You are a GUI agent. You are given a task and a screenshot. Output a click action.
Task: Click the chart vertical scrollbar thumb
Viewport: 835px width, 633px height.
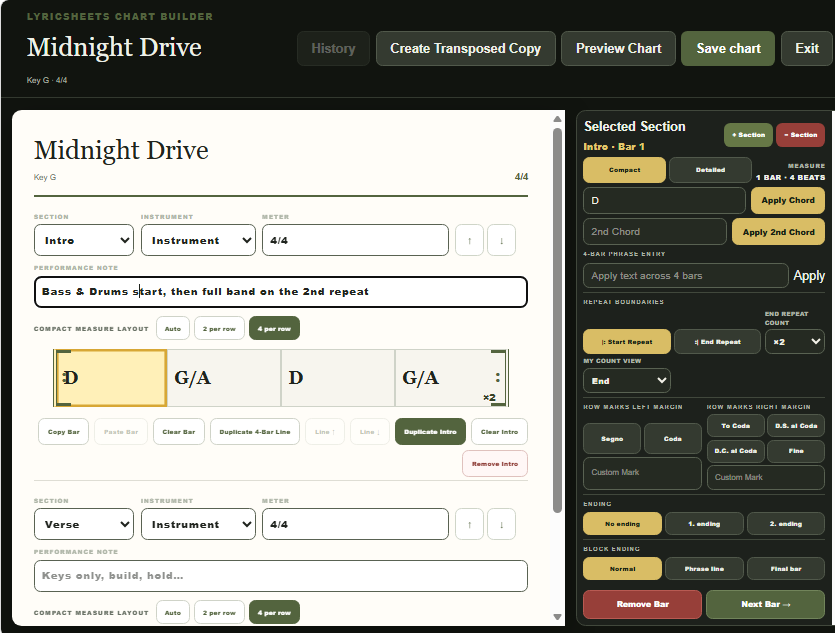point(557,319)
